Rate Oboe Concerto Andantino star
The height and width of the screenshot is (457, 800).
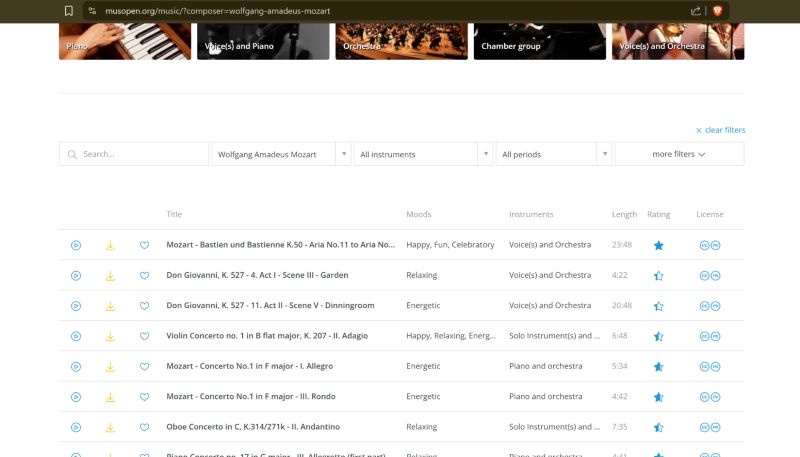[x=659, y=427]
